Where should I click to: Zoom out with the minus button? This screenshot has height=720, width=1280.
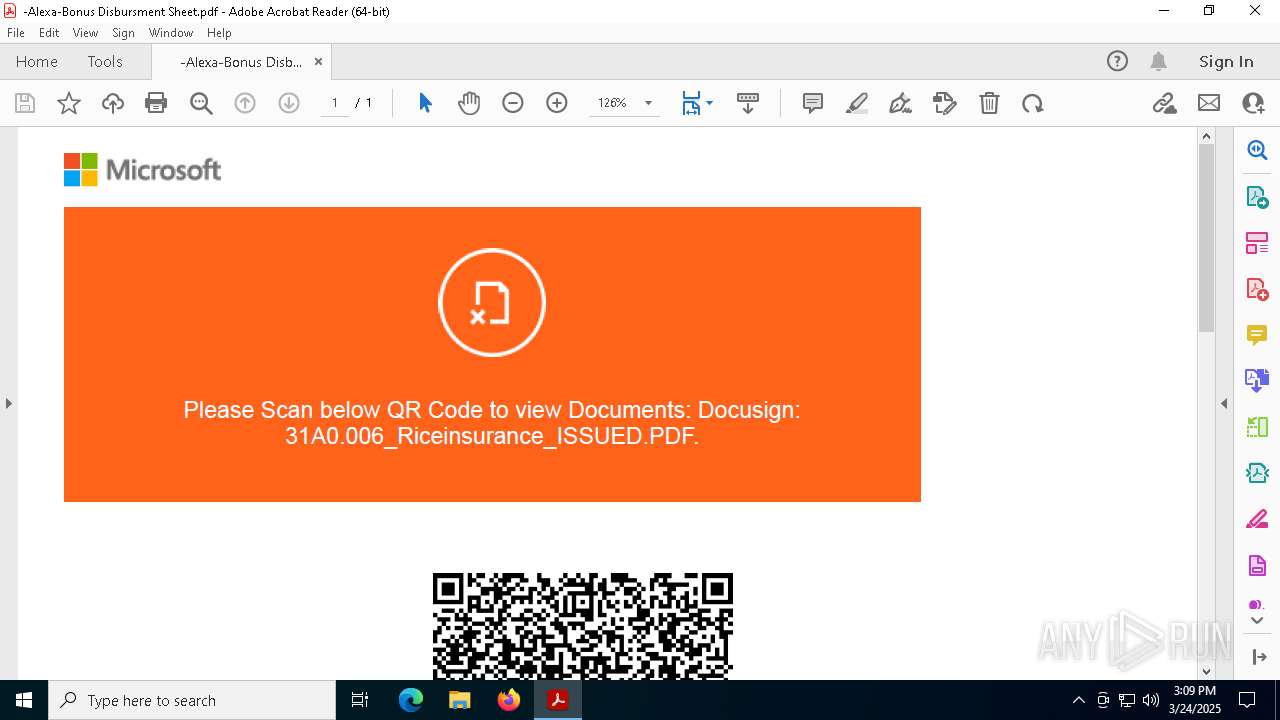tap(513, 103)
